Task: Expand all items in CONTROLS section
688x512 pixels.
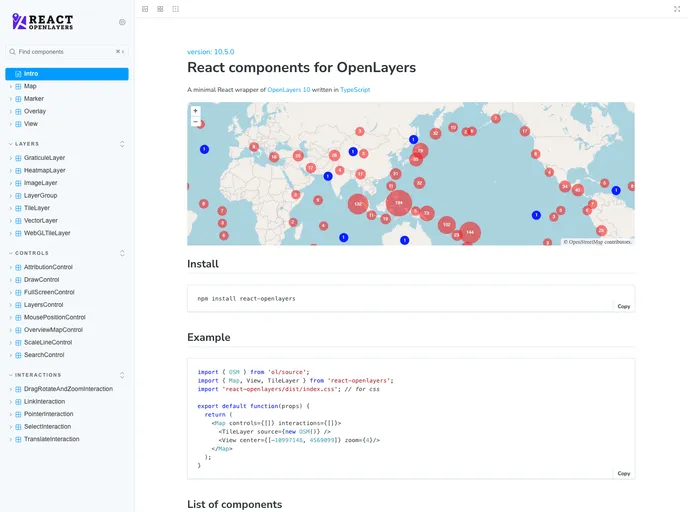Action: point(122,253)
